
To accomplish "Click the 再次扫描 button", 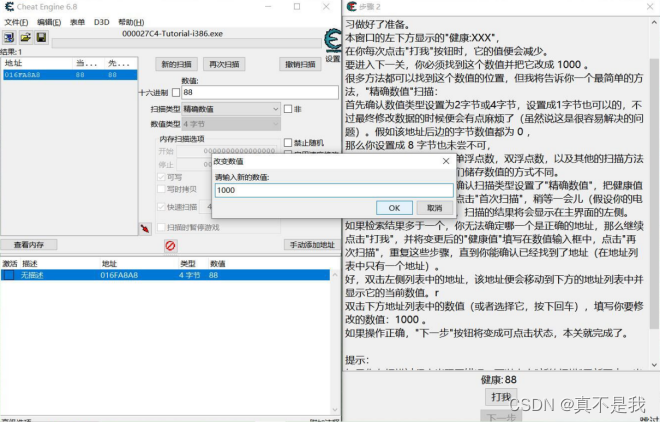I will [x=224, y=64].
